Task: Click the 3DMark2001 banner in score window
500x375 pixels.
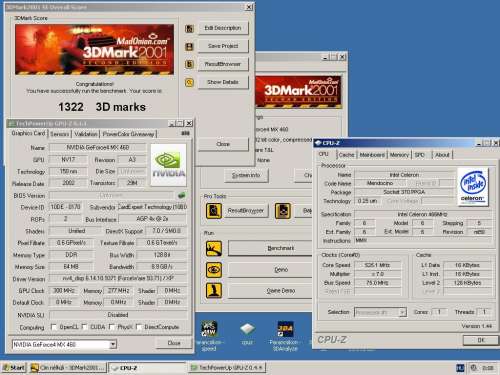Action: [94, 49]
